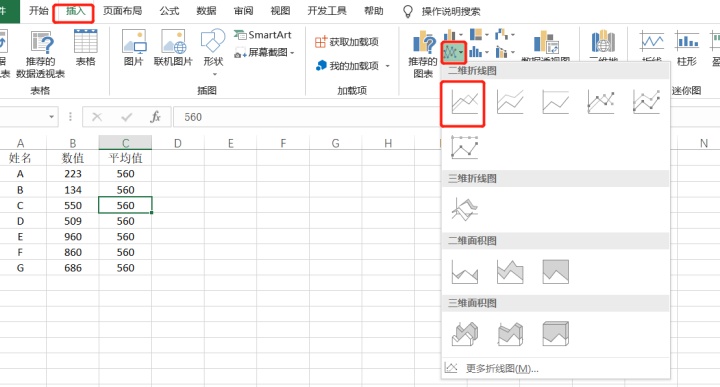Select the stacked 3D area chart
This screenshot has height=387, width=720.
510,334
